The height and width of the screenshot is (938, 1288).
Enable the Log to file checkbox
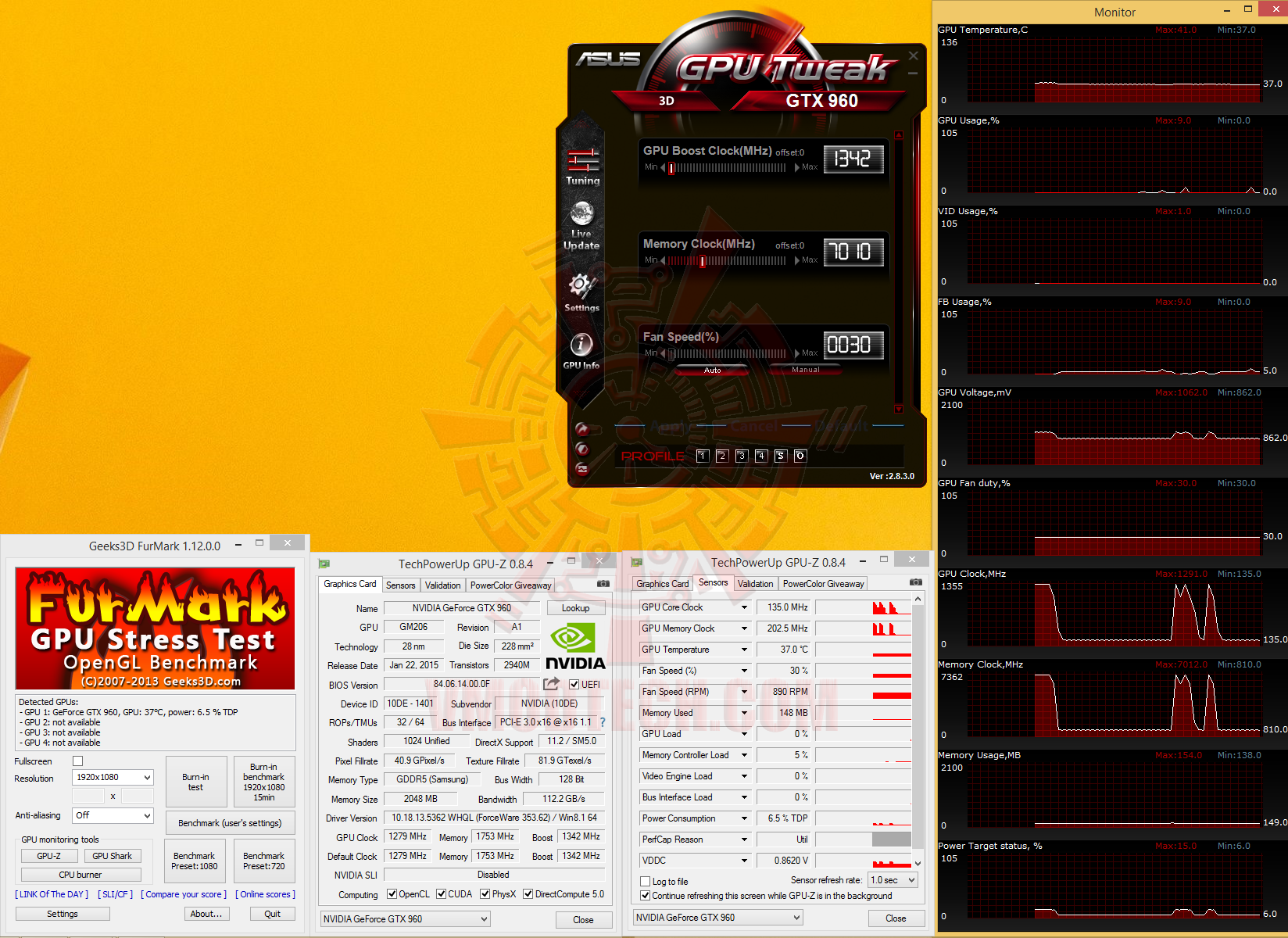pos(646,882)
